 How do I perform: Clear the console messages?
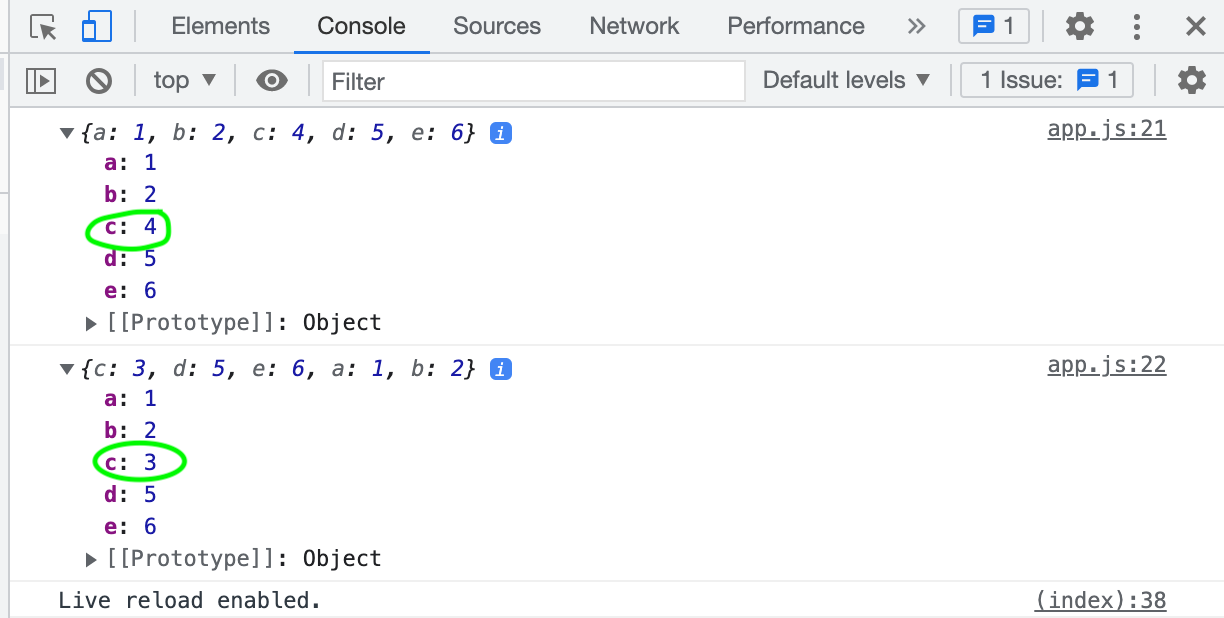click(96, 80)
